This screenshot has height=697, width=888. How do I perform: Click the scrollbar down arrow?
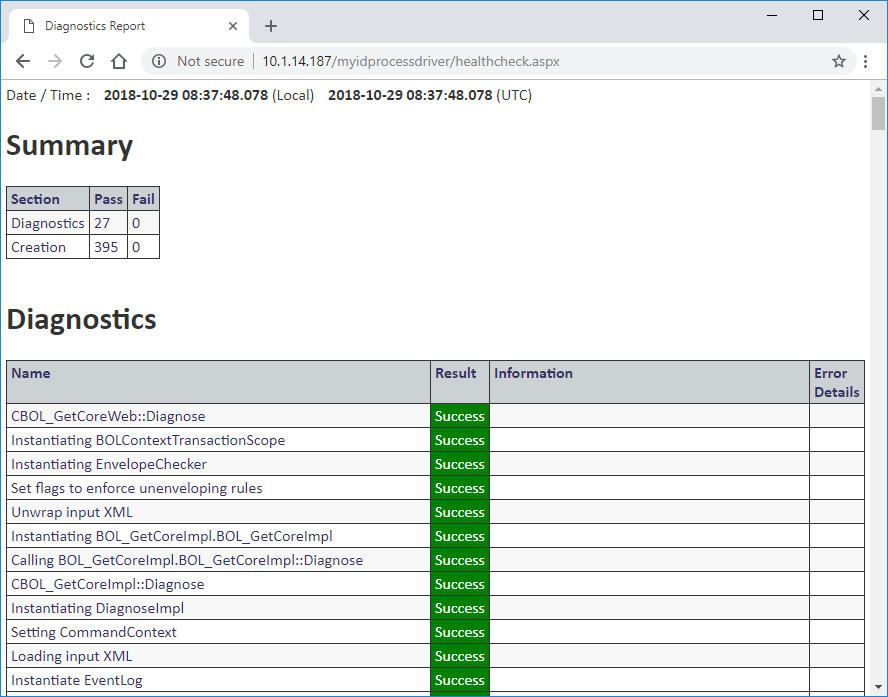pyautogui.click(x=878, y=688)
